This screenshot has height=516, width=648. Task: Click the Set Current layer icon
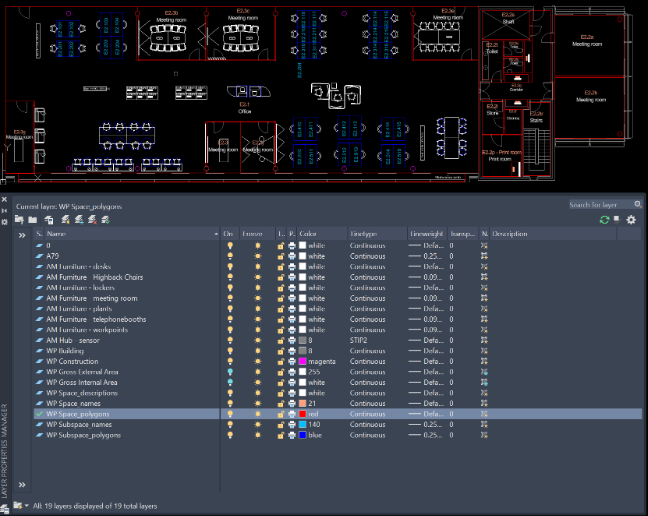pyautogui.click(x=106, y=220)
